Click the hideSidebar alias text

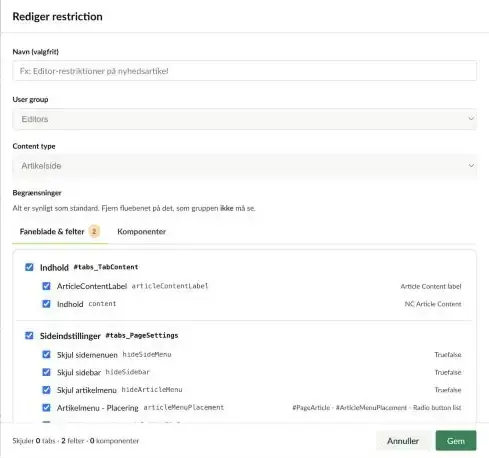click(x=127, y=372)
